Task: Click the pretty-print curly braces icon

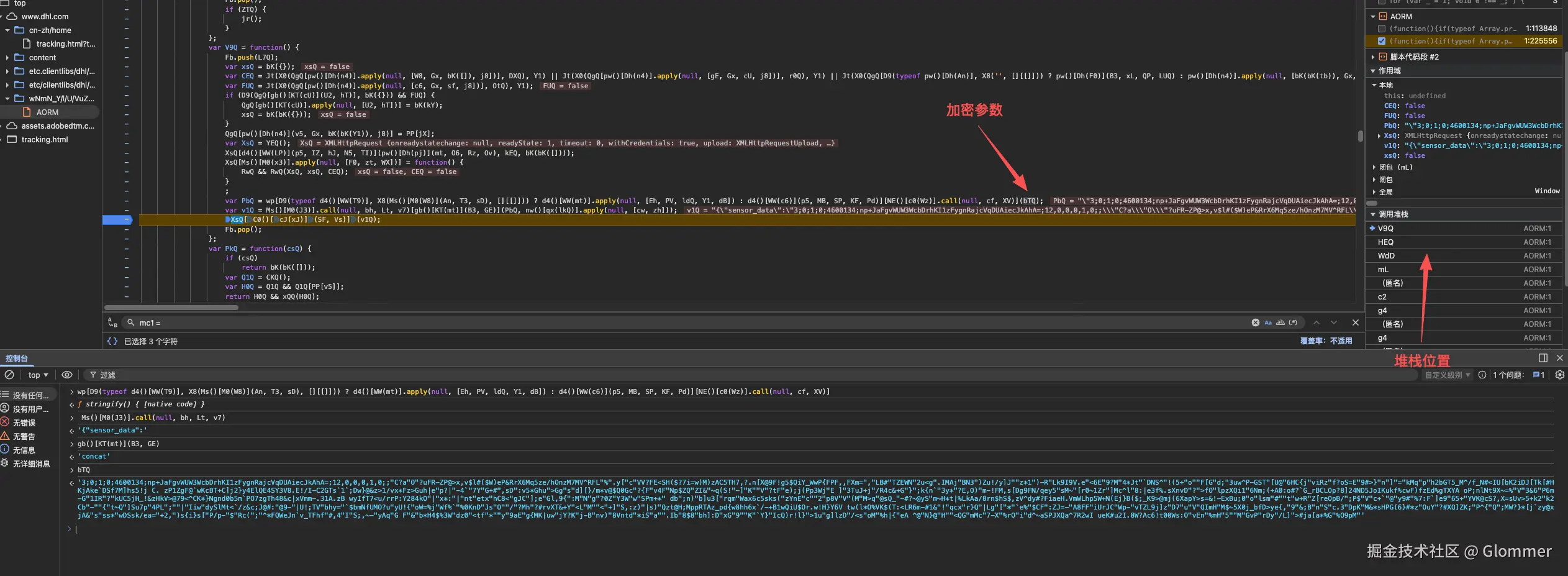Action: [112, 341]
